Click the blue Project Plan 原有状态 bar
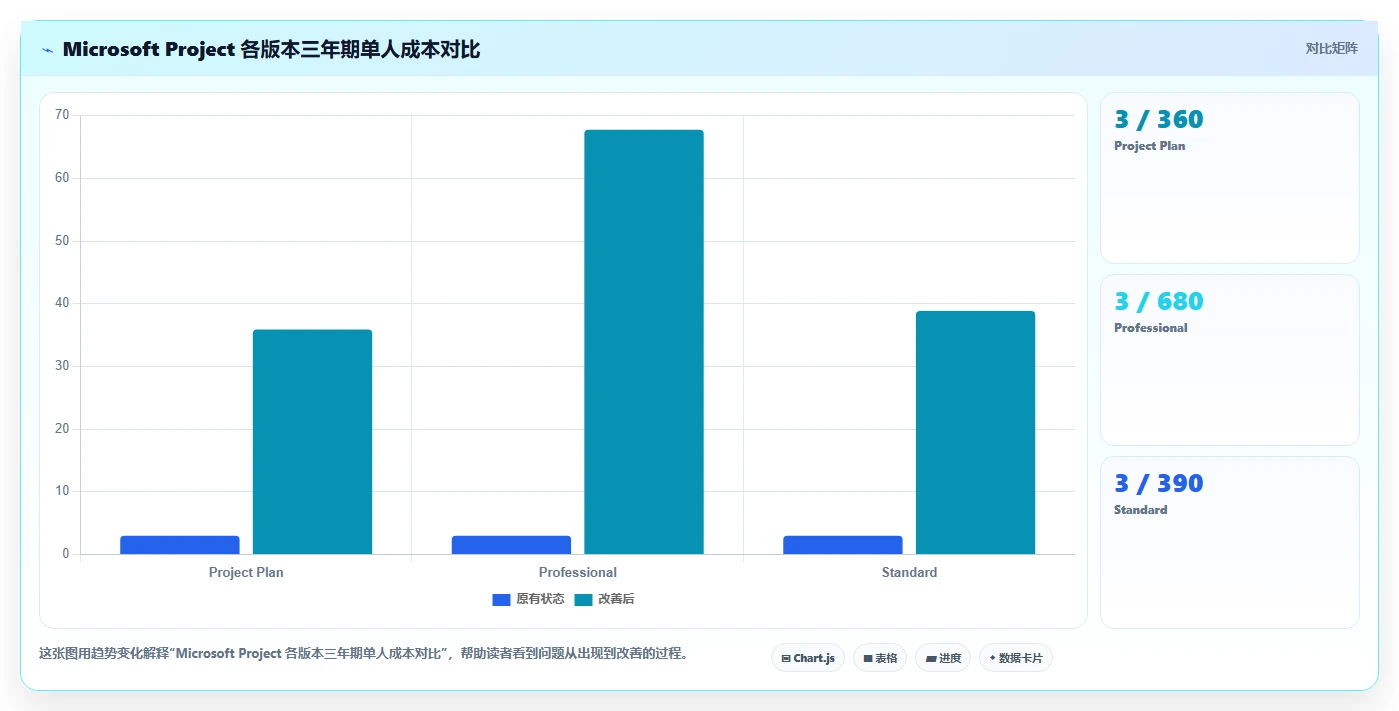This screenshot has width=1399, height=711. [180, 545]
